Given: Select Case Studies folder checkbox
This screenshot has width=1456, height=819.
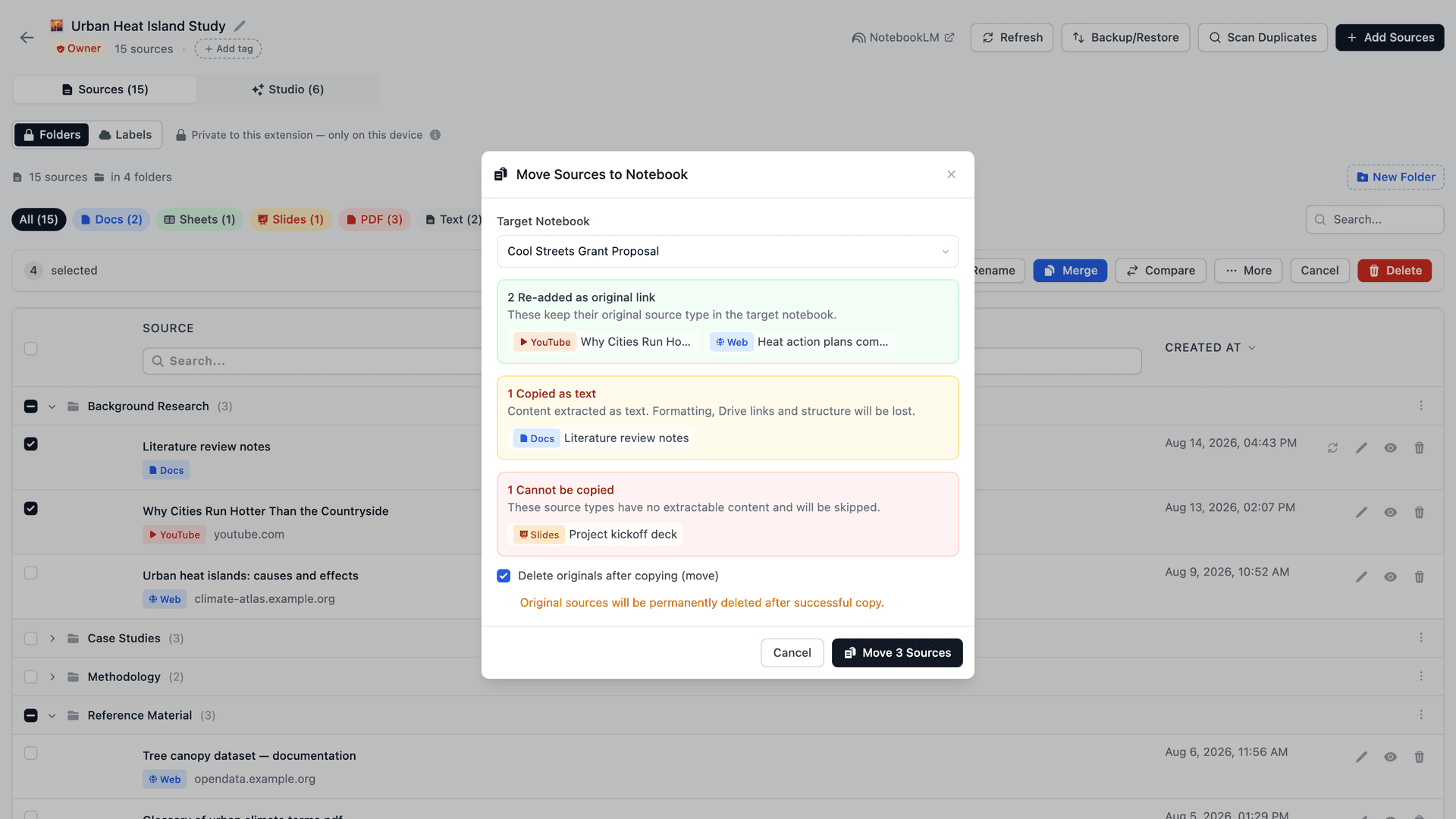Looking at the screenshot, I should 30,639.
